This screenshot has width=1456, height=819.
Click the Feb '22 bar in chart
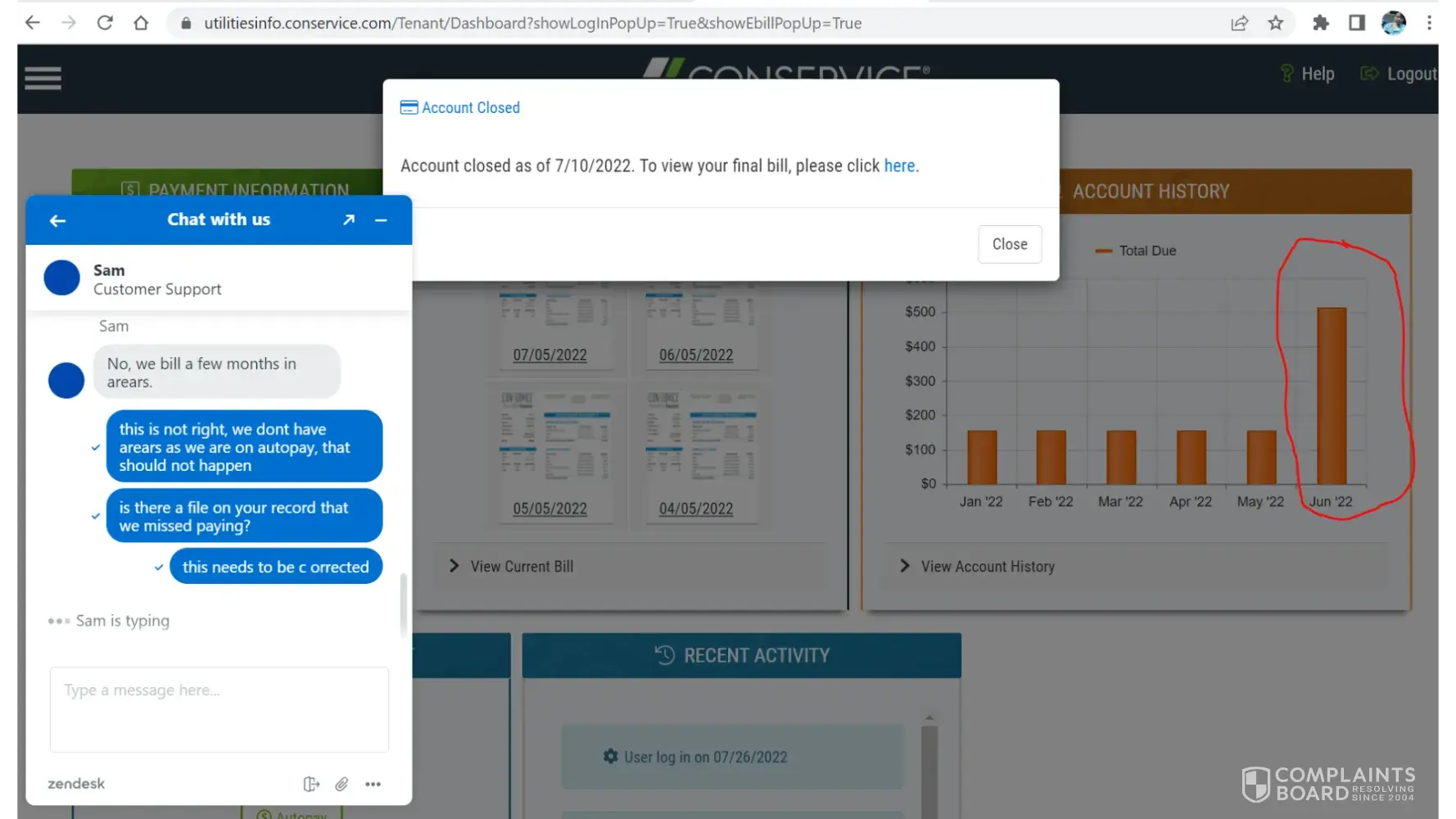point(1051,457)
